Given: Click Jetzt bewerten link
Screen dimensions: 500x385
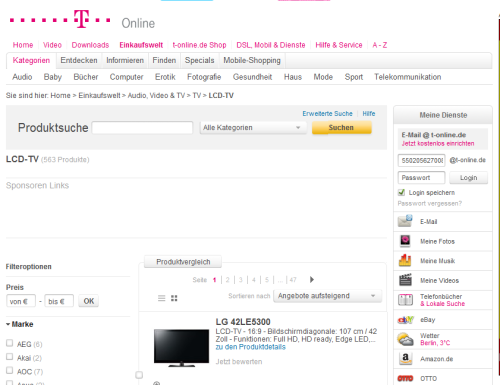Looking at the screenshot, I should [x=239, y=362].
